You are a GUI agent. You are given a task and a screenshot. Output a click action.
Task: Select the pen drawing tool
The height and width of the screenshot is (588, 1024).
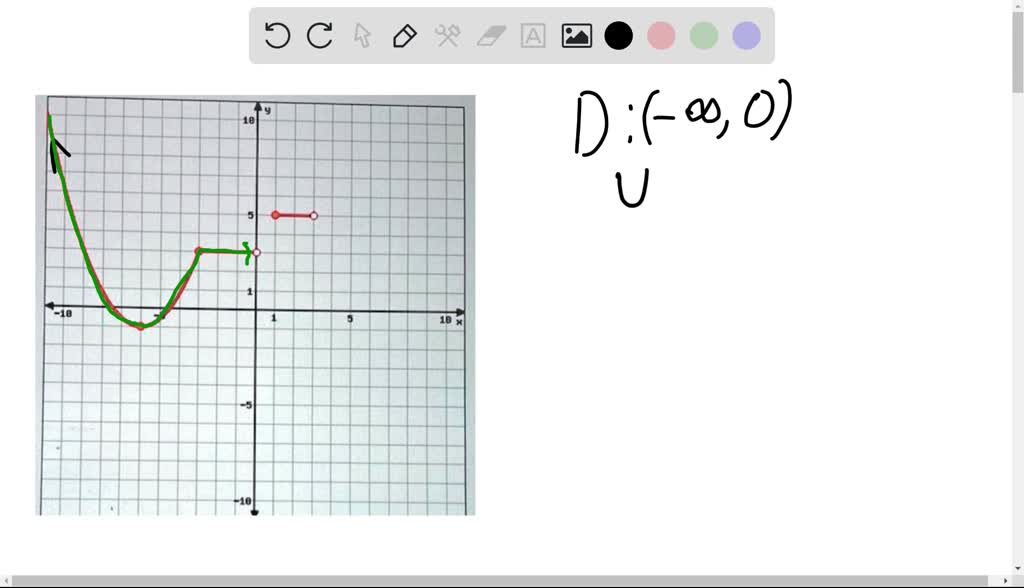click(403, 35)
